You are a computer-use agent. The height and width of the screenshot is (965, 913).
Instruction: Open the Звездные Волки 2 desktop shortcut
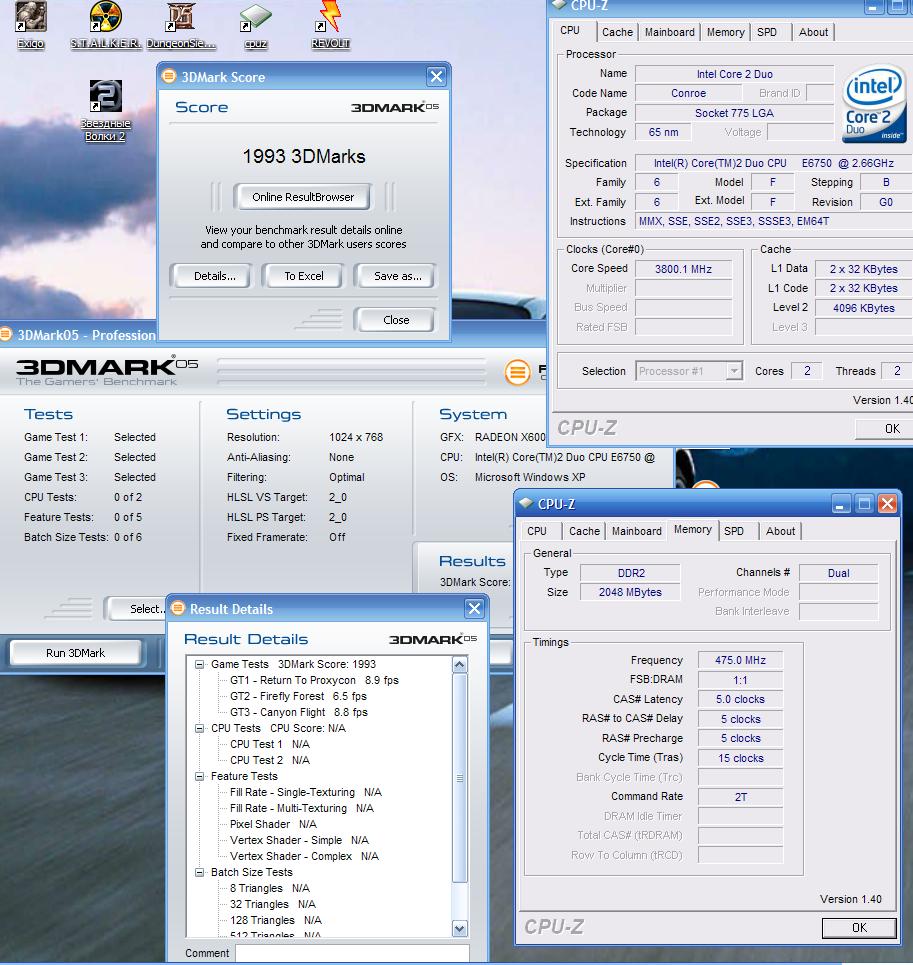105,111
